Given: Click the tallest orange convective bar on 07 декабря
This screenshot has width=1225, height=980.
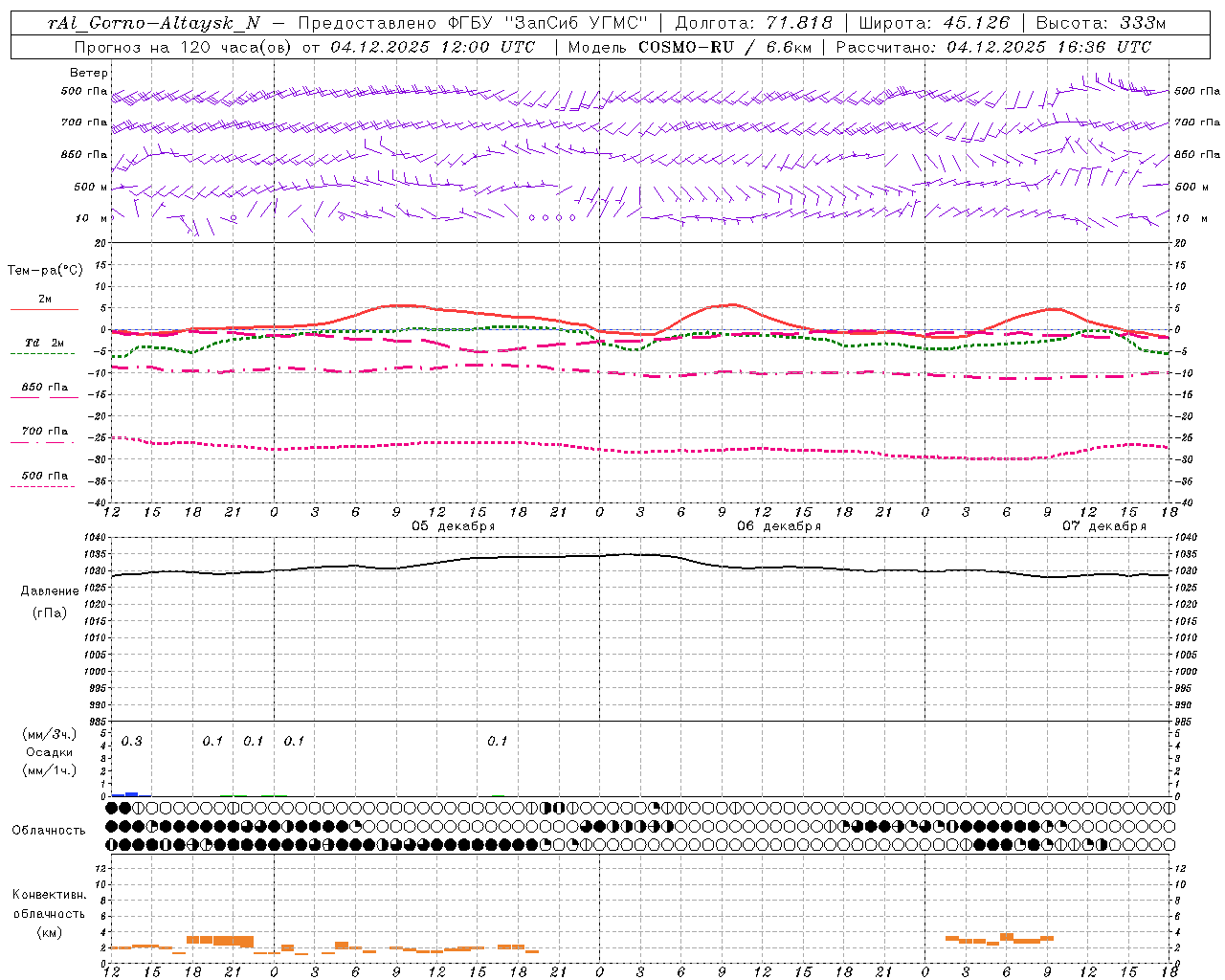Looking at the screenshot, I should (x=1007, y=938).
